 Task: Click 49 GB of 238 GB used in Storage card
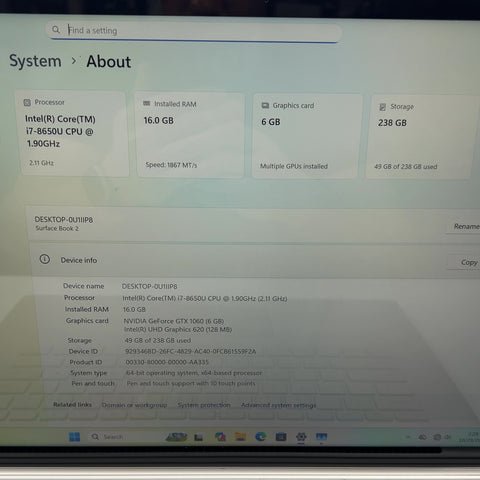click(x=405, y=166)
